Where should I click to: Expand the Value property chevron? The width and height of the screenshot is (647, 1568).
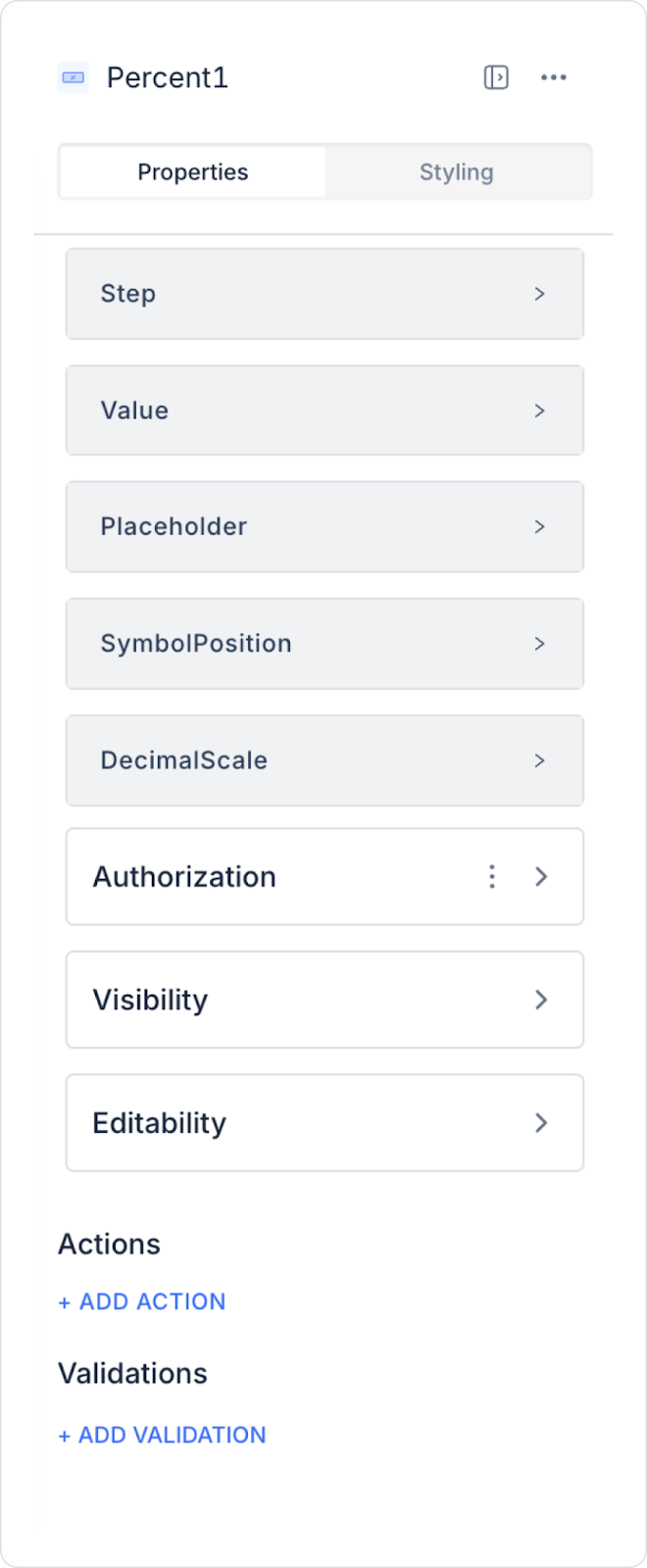tap(539, 411)
